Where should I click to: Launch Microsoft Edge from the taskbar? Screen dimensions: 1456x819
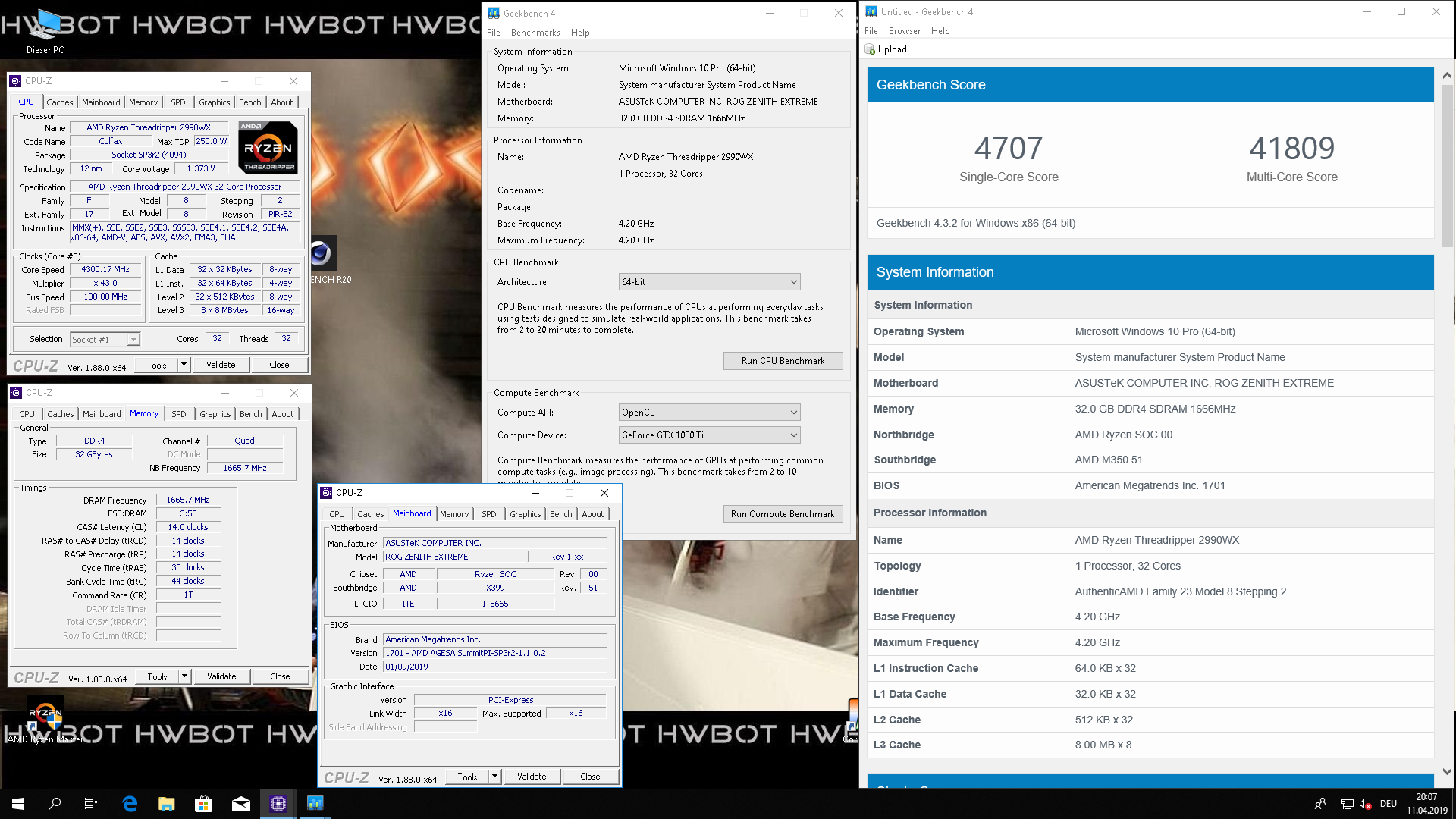pyautogui.click(x=130, y=803)
